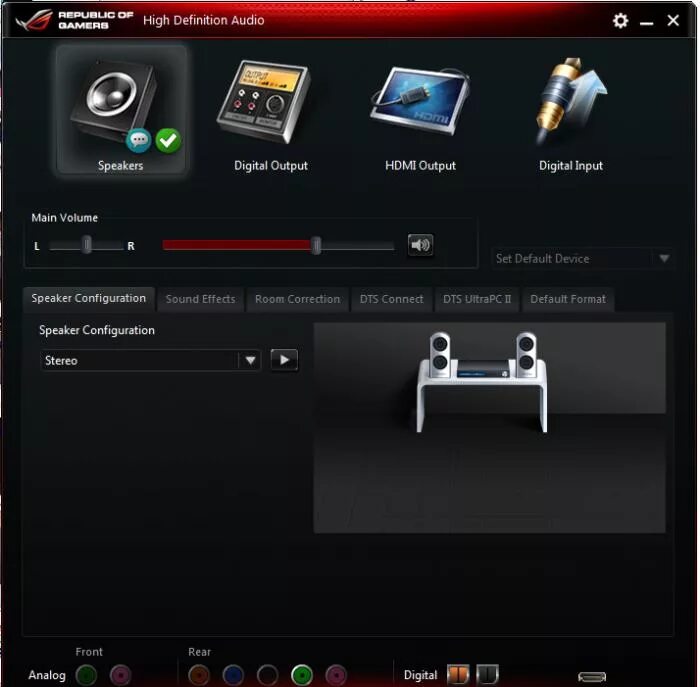Viewport: 700px width, 687px height.
Task: Click the default communication device chat badge
Action: (x=138, y=140)
